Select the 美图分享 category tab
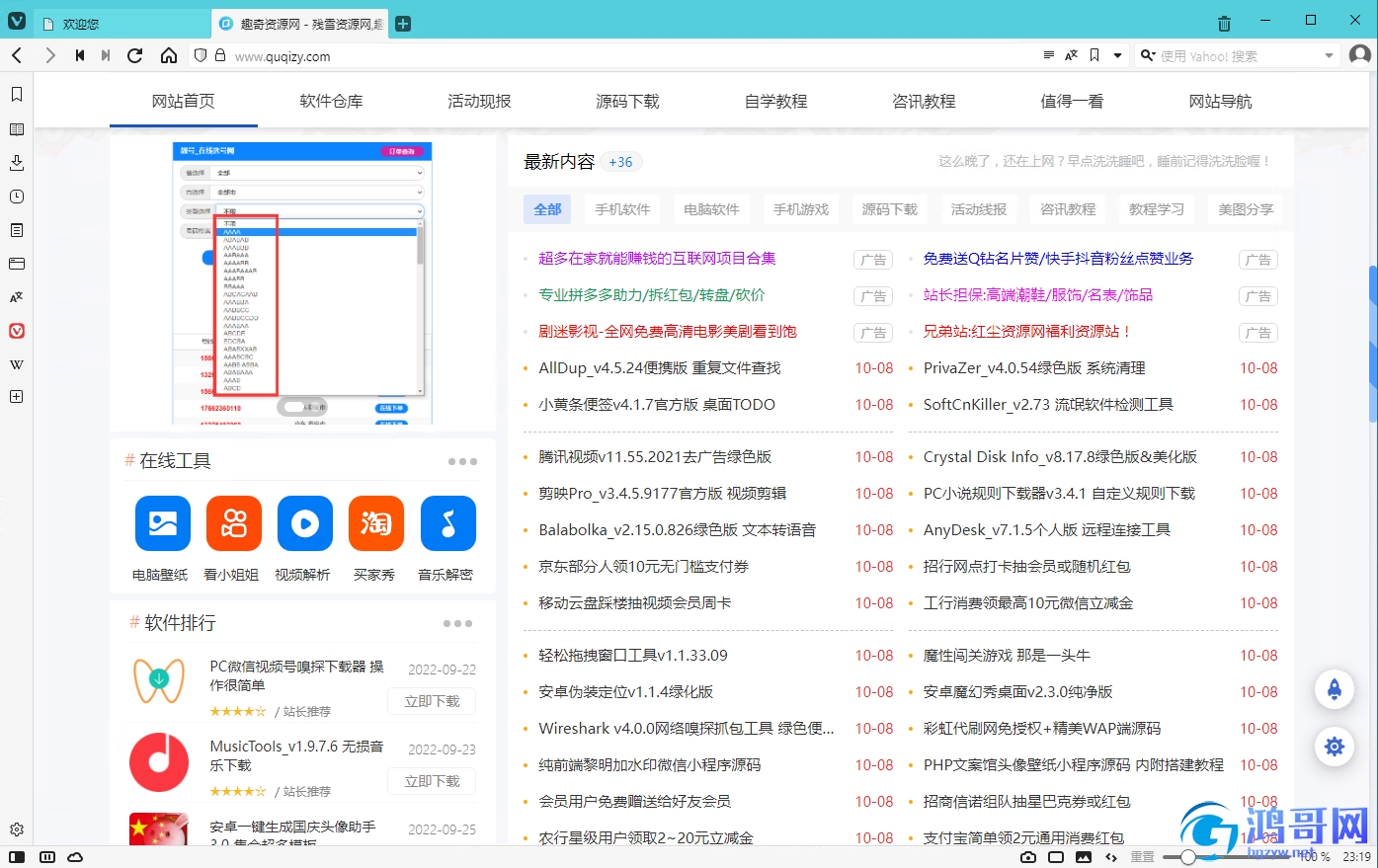 coord(1246,209)
